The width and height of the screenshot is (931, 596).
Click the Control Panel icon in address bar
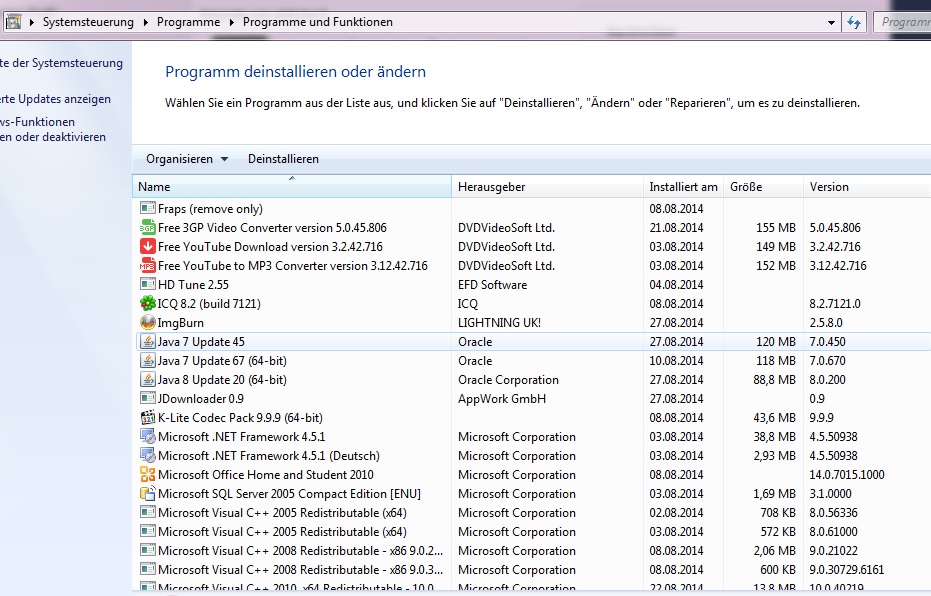(x=13, y=22)
